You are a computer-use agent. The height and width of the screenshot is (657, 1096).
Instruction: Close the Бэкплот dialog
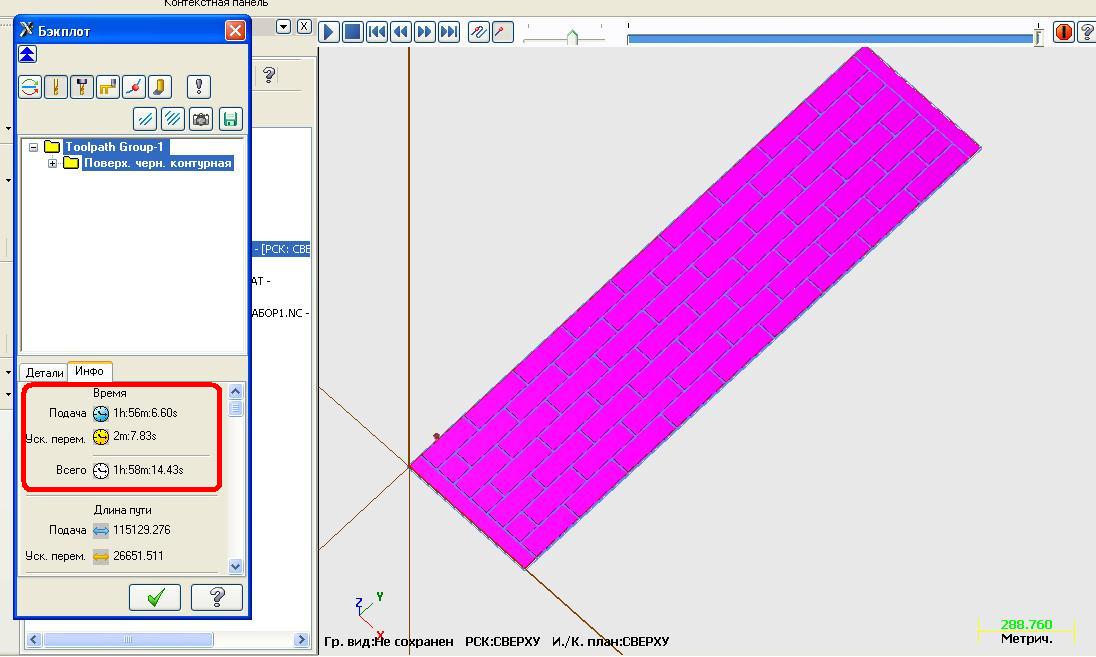click(x=236, y=31)
